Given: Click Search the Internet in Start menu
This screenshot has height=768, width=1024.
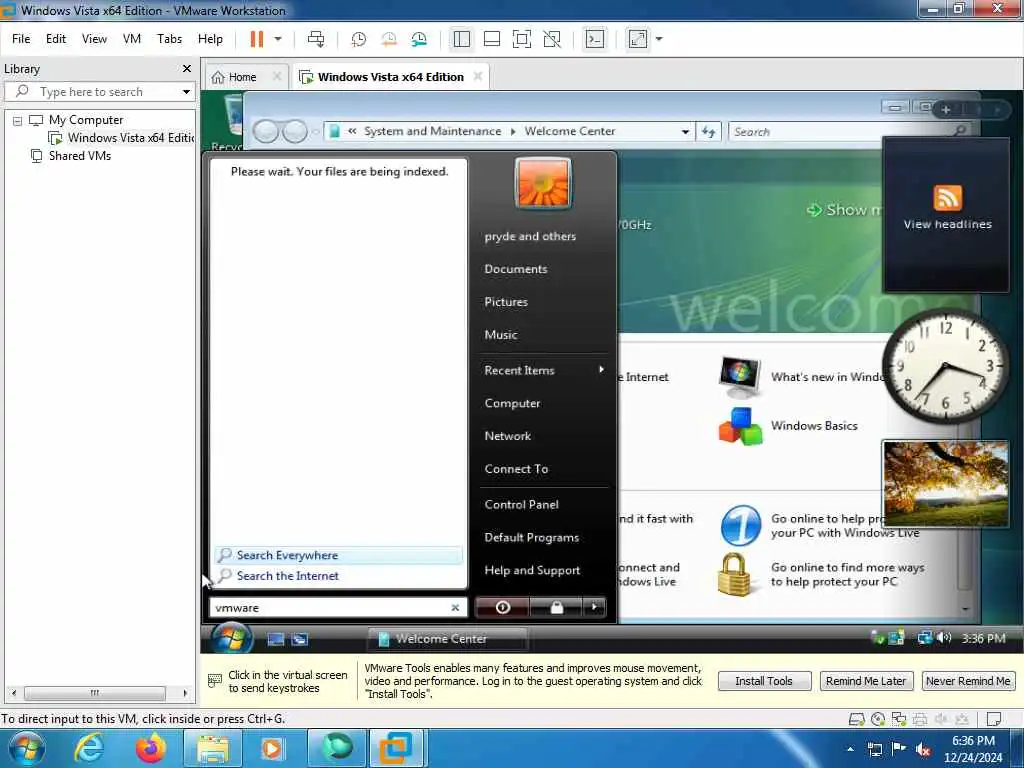Looking at the screenshot, I should 338,576.
